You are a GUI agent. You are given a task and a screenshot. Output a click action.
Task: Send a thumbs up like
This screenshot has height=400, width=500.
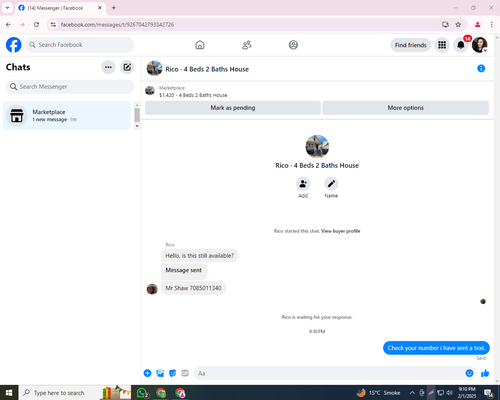[485, 373]
